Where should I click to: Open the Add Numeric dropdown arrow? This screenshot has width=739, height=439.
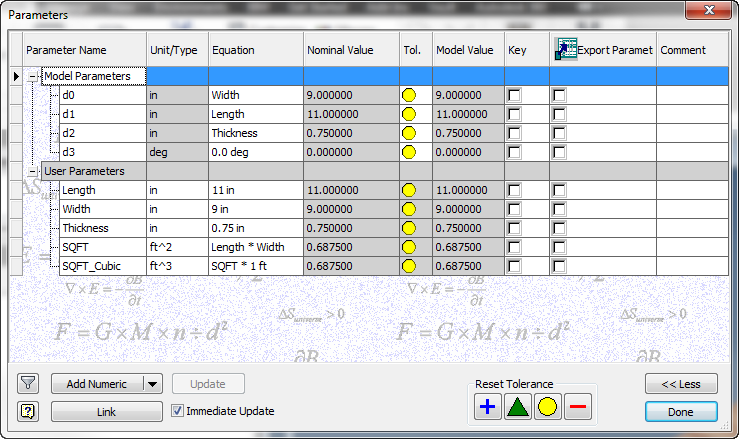[x=152, y=384]
